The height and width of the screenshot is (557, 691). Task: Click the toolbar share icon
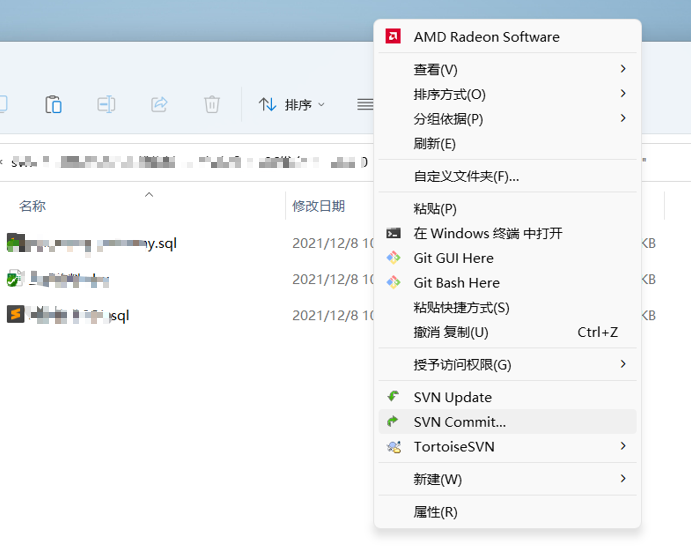(x=159, y=104)
